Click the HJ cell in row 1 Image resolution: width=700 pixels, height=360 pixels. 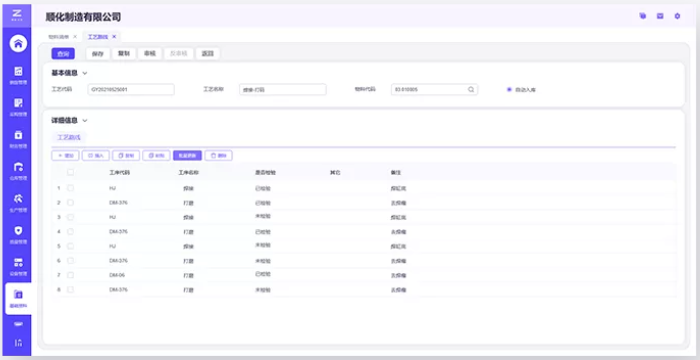tap(112, 188)
